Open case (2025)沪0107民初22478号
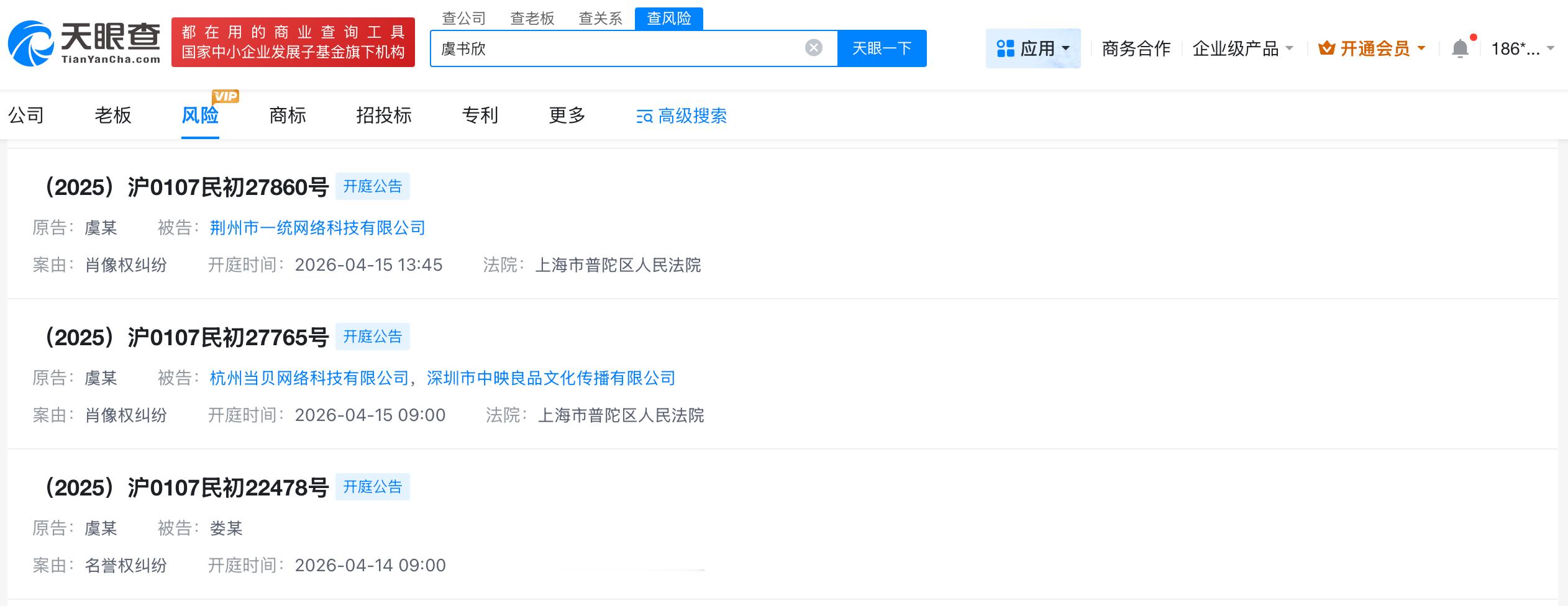The height and width of the screenshot is (606, 1568). point(185,487)
